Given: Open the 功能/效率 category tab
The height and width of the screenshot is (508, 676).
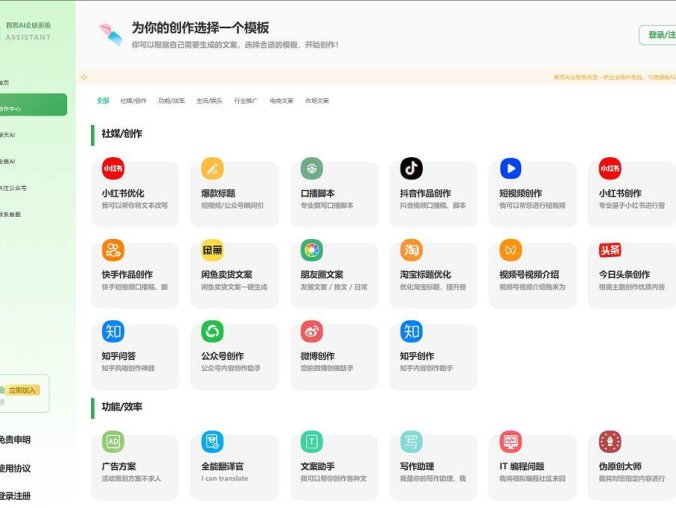Looking at the screenshot, I should (x=171, y=100).
